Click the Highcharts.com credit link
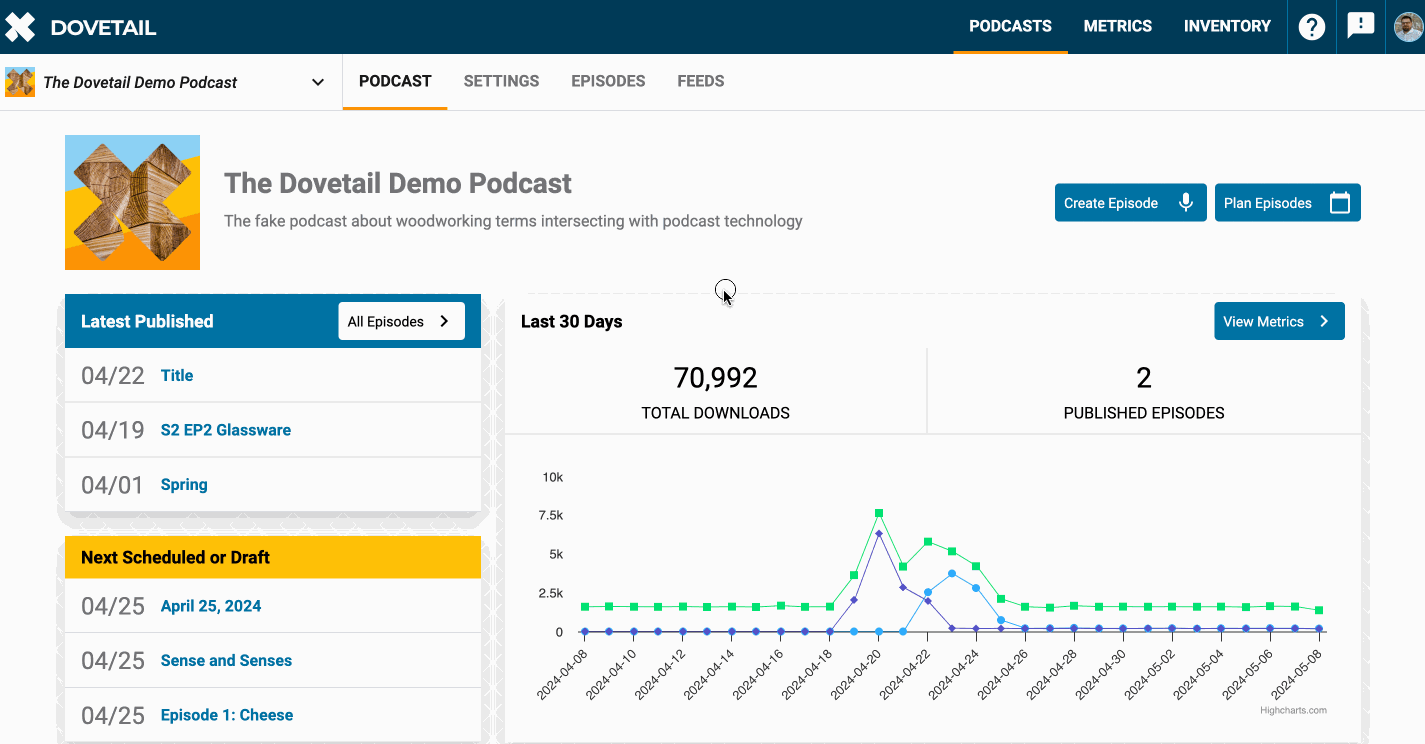This screenshot has width=1425, height=744. click(x=1293, y=710)
